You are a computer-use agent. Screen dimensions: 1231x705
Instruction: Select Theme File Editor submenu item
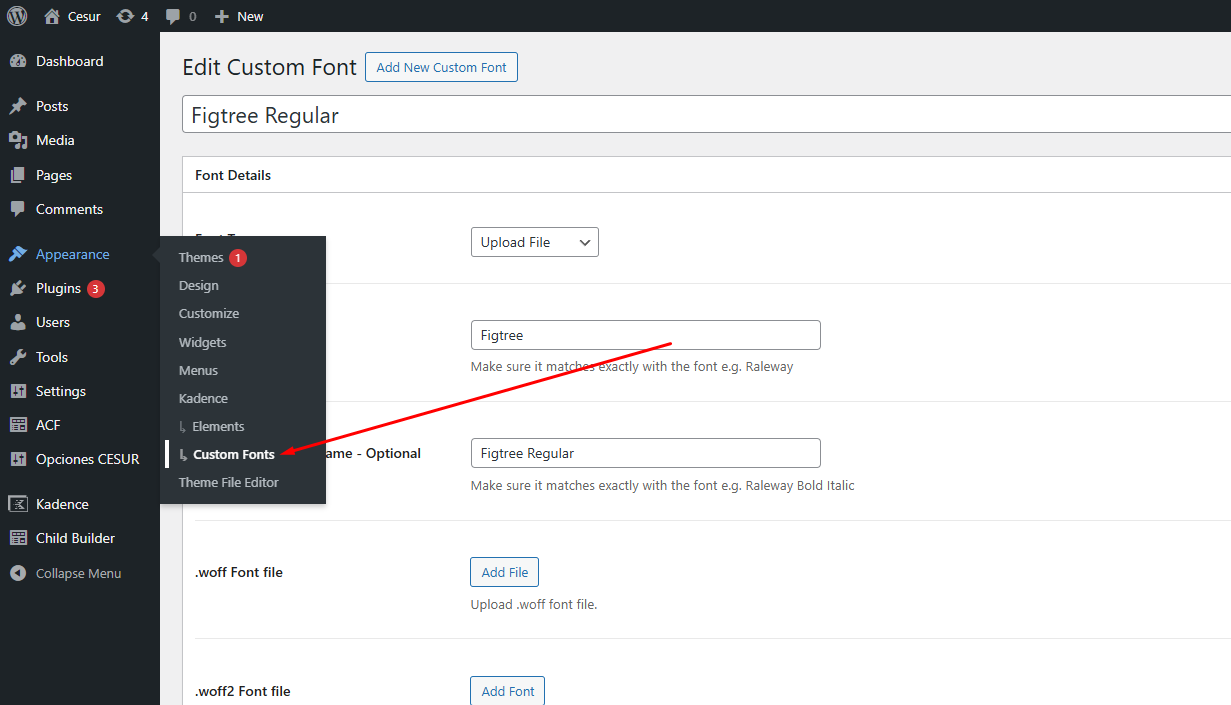coord(228,482)
